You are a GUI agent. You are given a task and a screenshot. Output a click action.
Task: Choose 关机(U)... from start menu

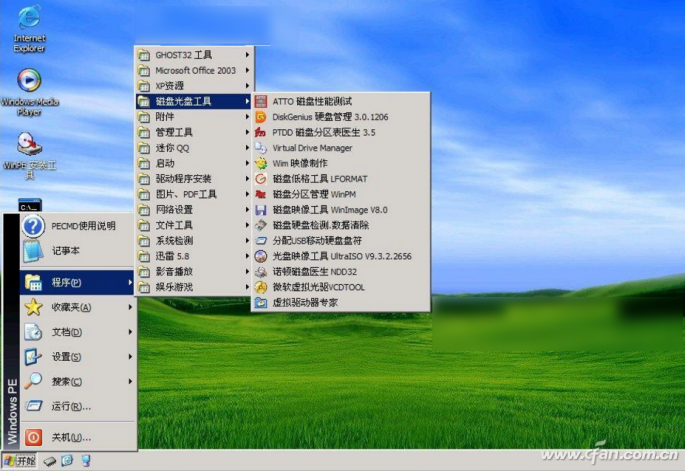77,437
